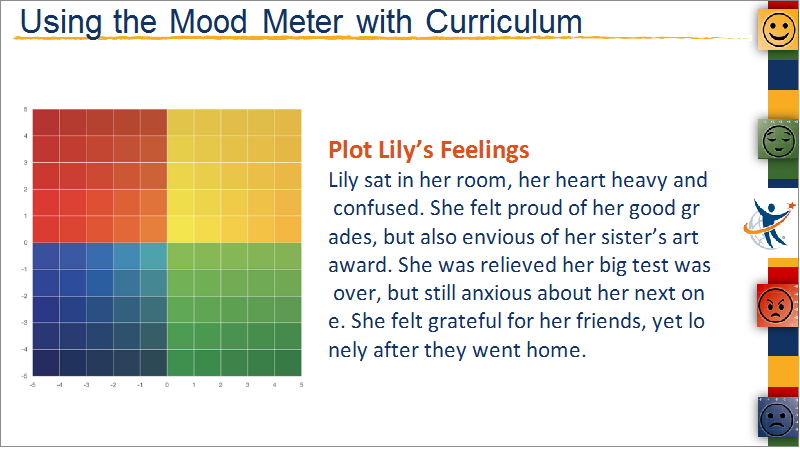This screenshot has height=450, width=800.
Task: Click the red angry face icon
Action: tap(777, 305)
